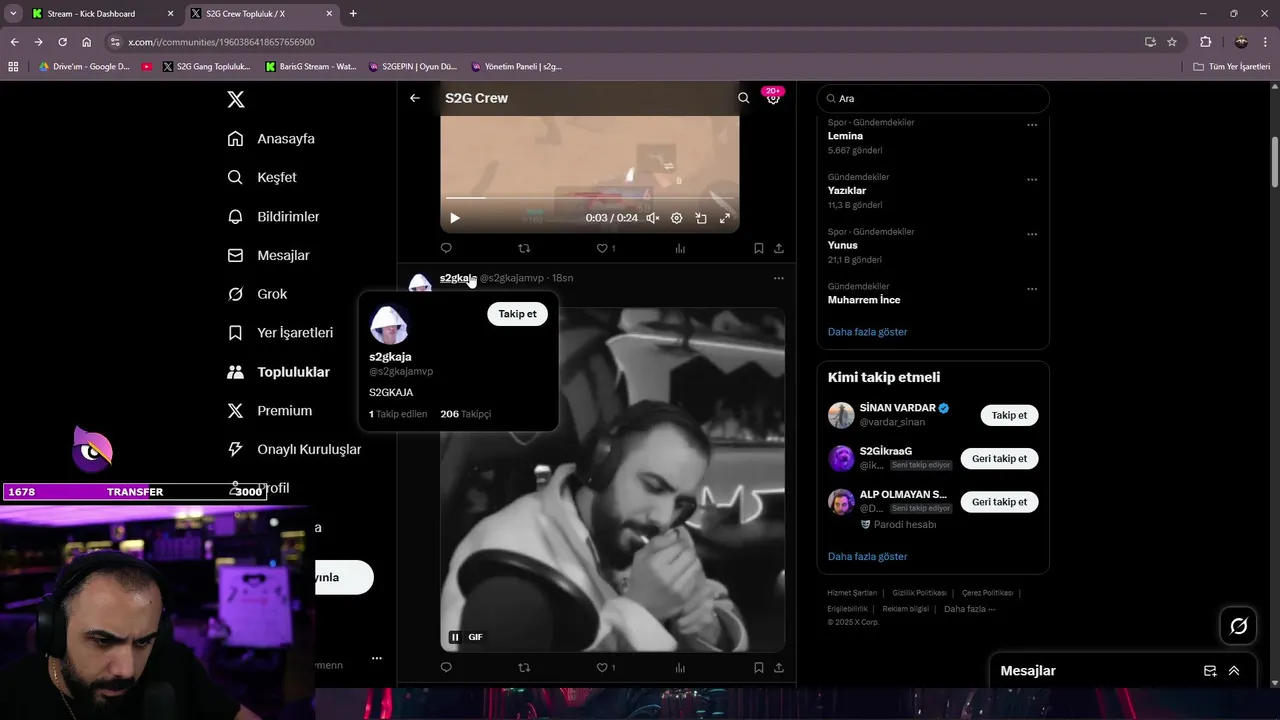
Task: Open video playback settings gear
Action: (x=677, y=218)
